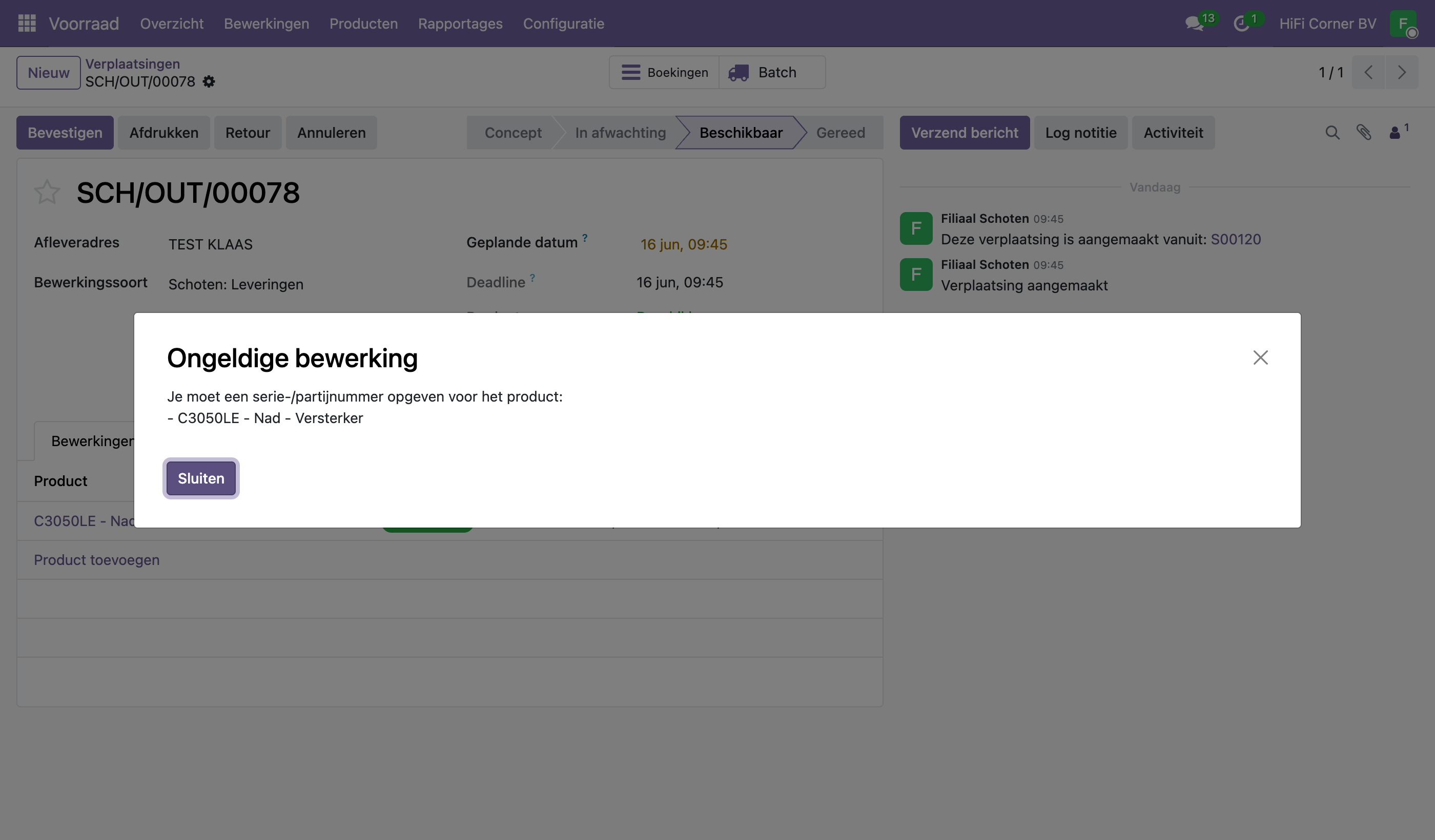Click the HiFi Corner BV company switcher
This screenshot has height=840, width=1435.
click(x=1327, y=24)
